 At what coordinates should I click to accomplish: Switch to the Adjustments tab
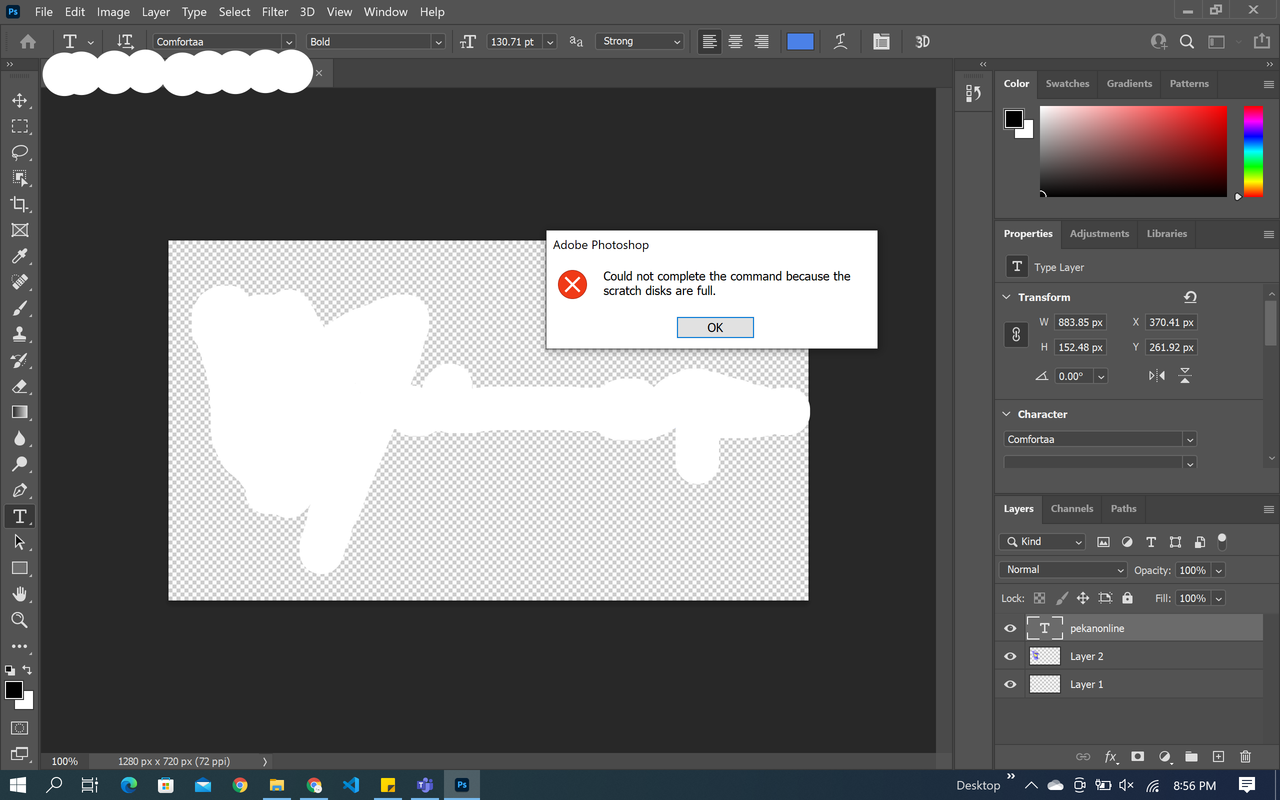[x=1099, y=233]
